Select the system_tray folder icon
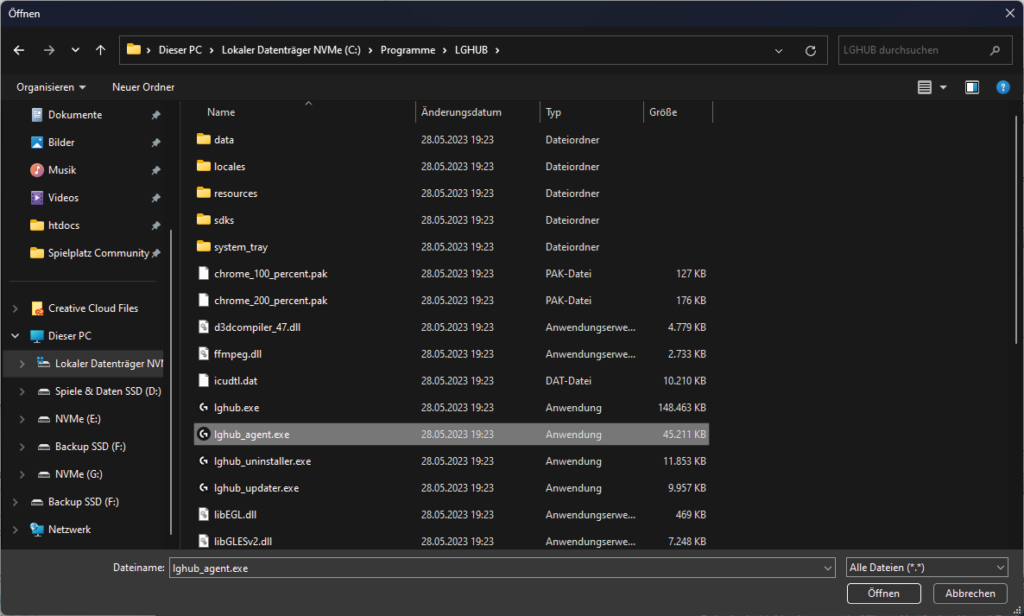Image resolution: width=1024 pixels, height=616 pixels. point(204,246)
